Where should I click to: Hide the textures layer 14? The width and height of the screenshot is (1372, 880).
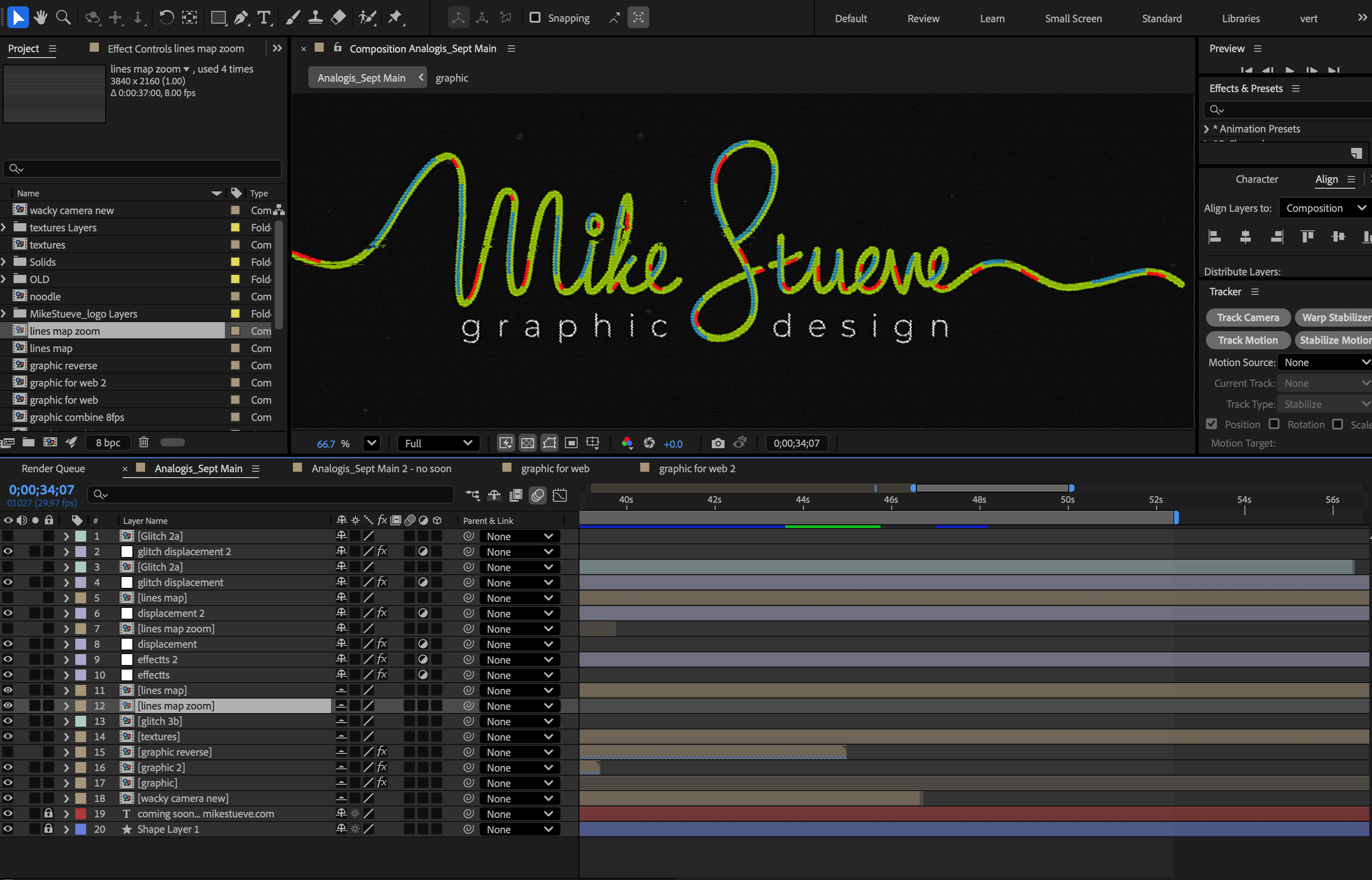pos(8,737)
